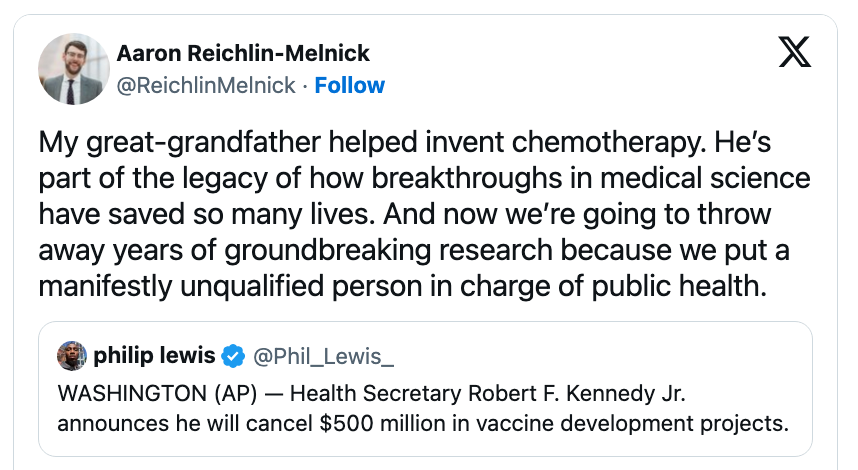
Task: Follow Aaron Reichlin-Melnick
Action: pyautogui.click(x=349, y=86)
